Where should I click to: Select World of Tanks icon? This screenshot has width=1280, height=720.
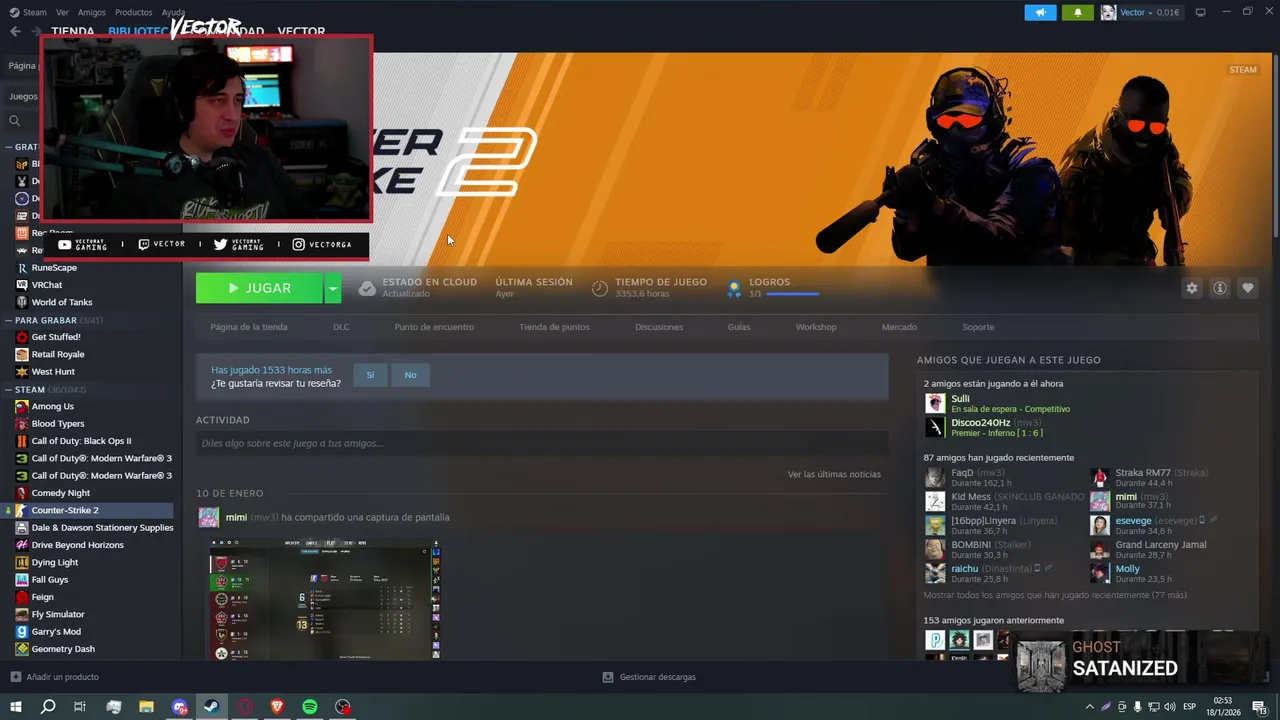[x=22, y=302]
